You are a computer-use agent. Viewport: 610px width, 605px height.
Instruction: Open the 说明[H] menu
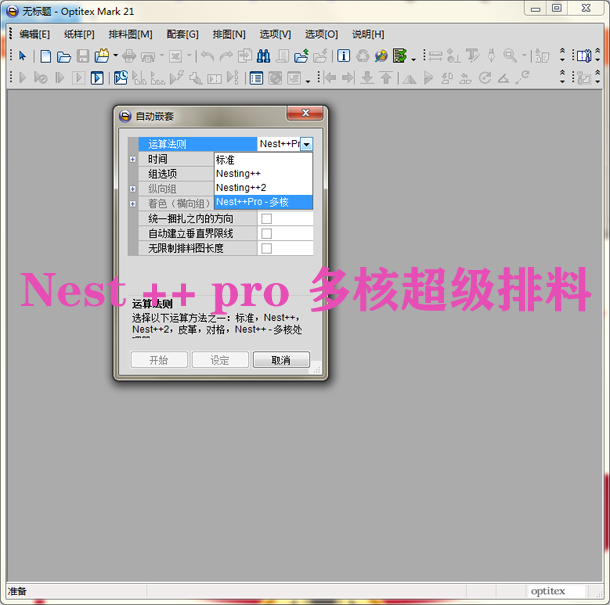pos(368,34)
